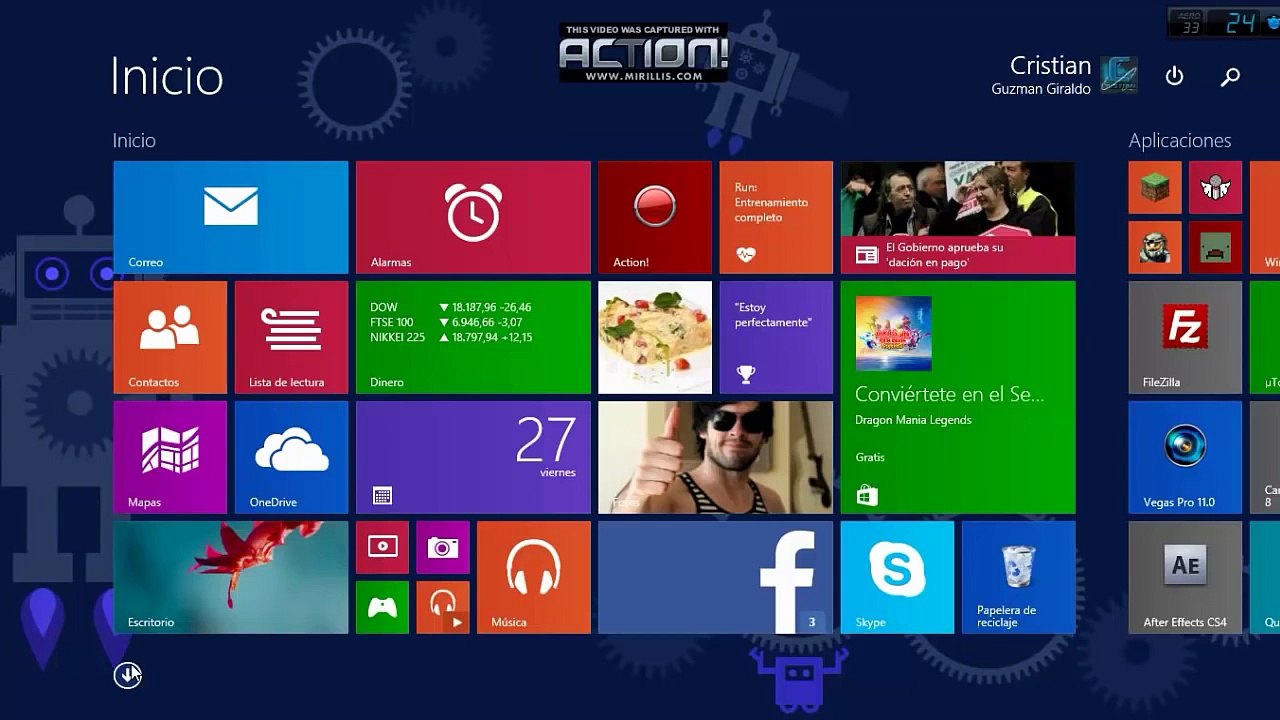Open the sports tile "Estoy perfectamente"
The width and height of the screenshot is (1280, 720).
coord(776,337)
